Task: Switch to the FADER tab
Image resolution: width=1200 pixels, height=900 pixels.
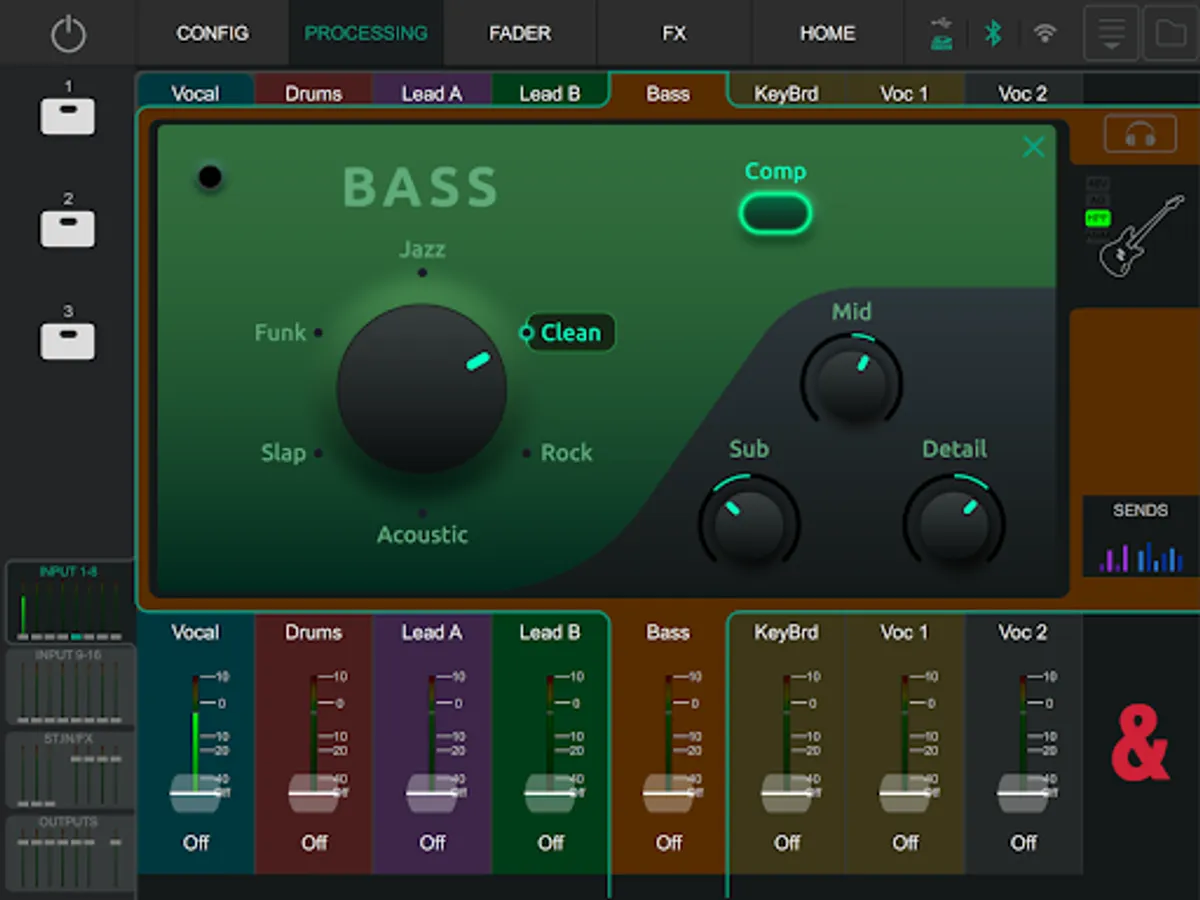Action: click(520, 33)
